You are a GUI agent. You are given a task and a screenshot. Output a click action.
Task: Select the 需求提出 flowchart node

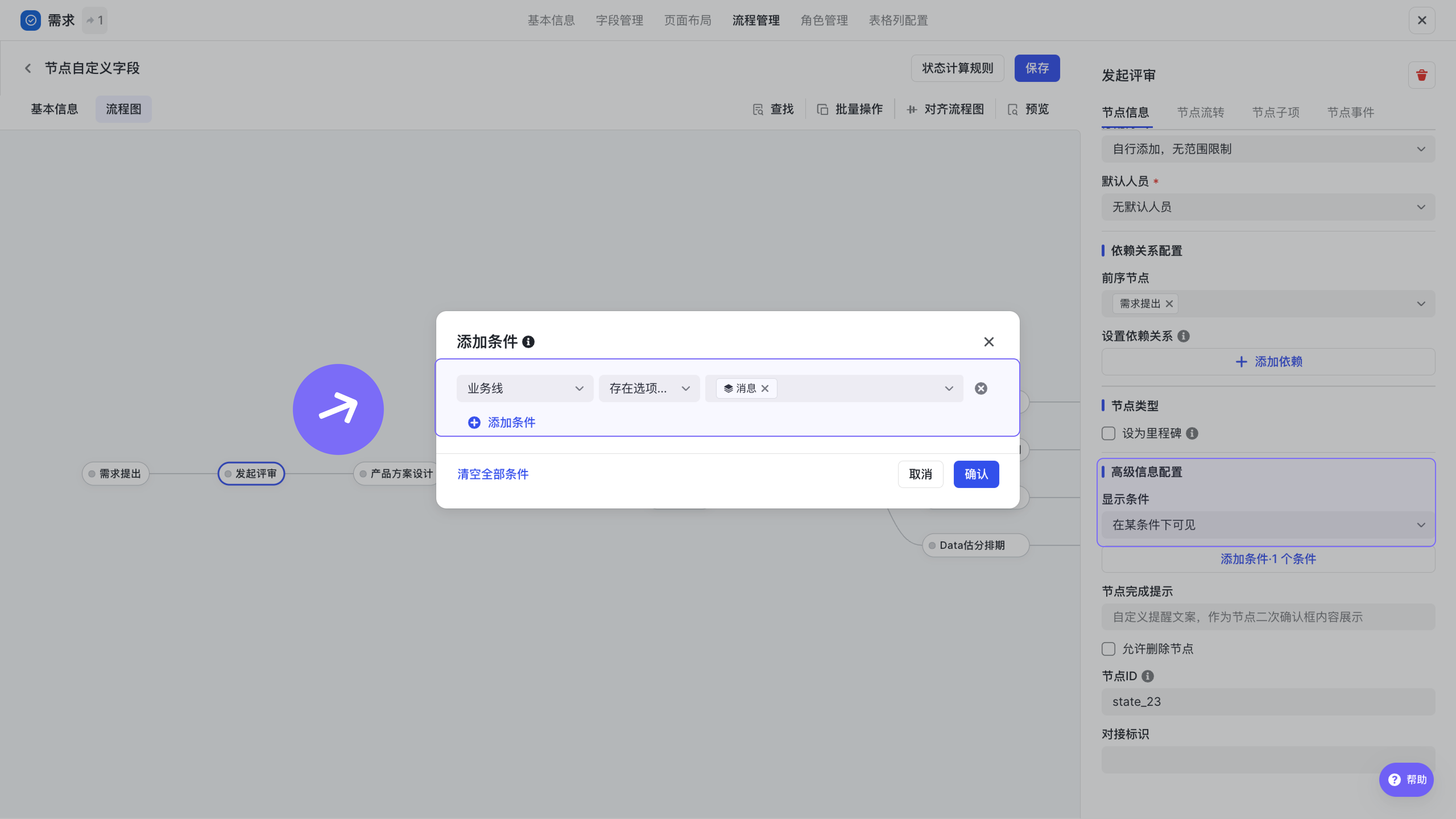(115, 474)
